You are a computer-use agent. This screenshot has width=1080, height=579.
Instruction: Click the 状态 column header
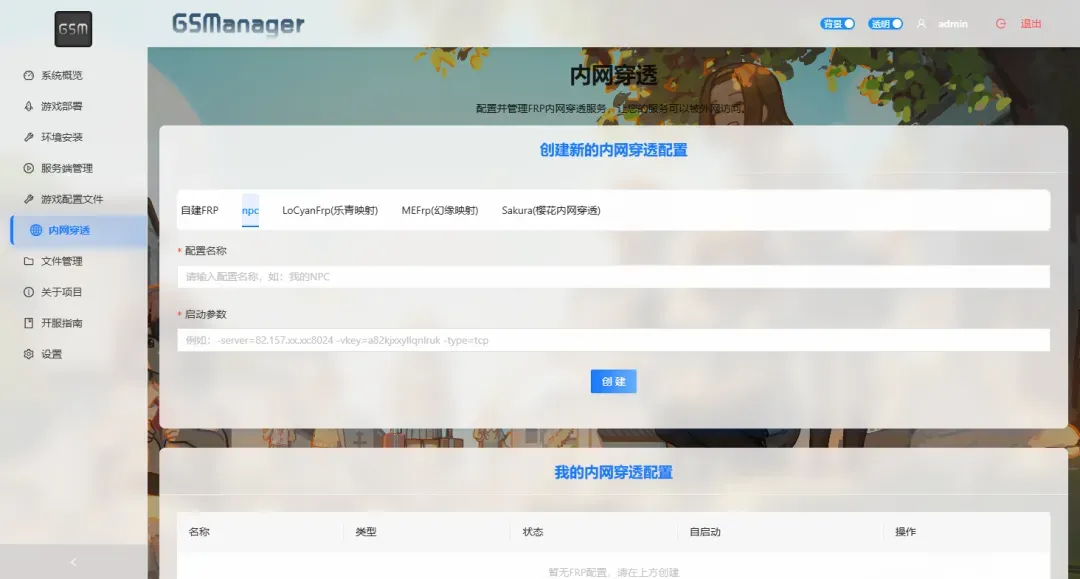click(532, 531)
